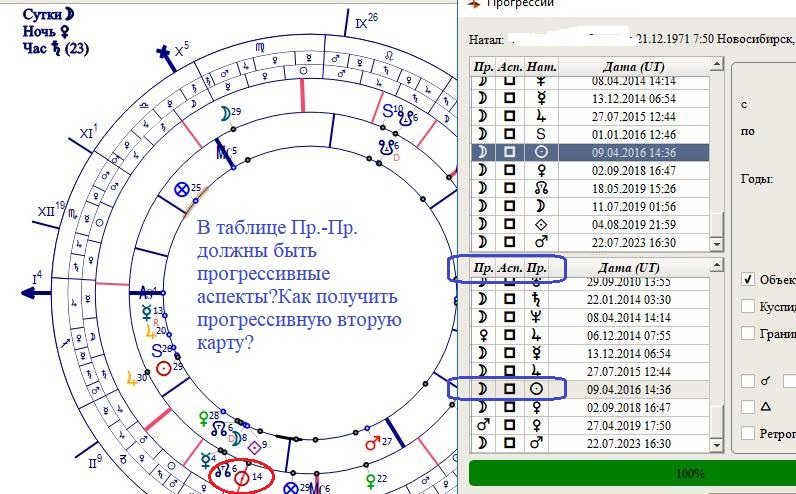Click the red Sun glyph marked 29
The height and width of the screenshot is (494, 796).
coord(164,369)
